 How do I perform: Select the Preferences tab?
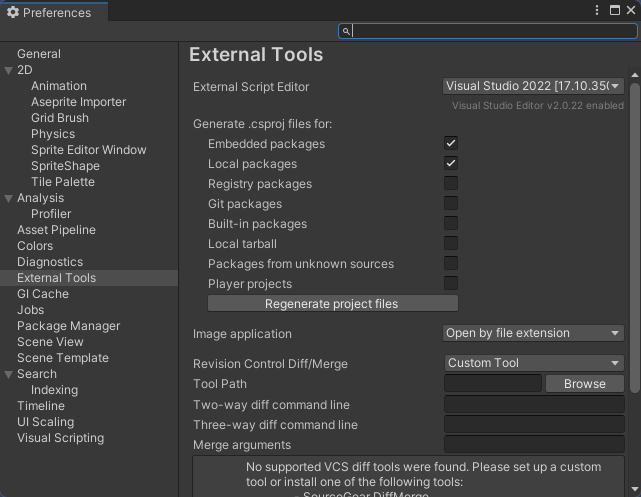click(54, 12)
